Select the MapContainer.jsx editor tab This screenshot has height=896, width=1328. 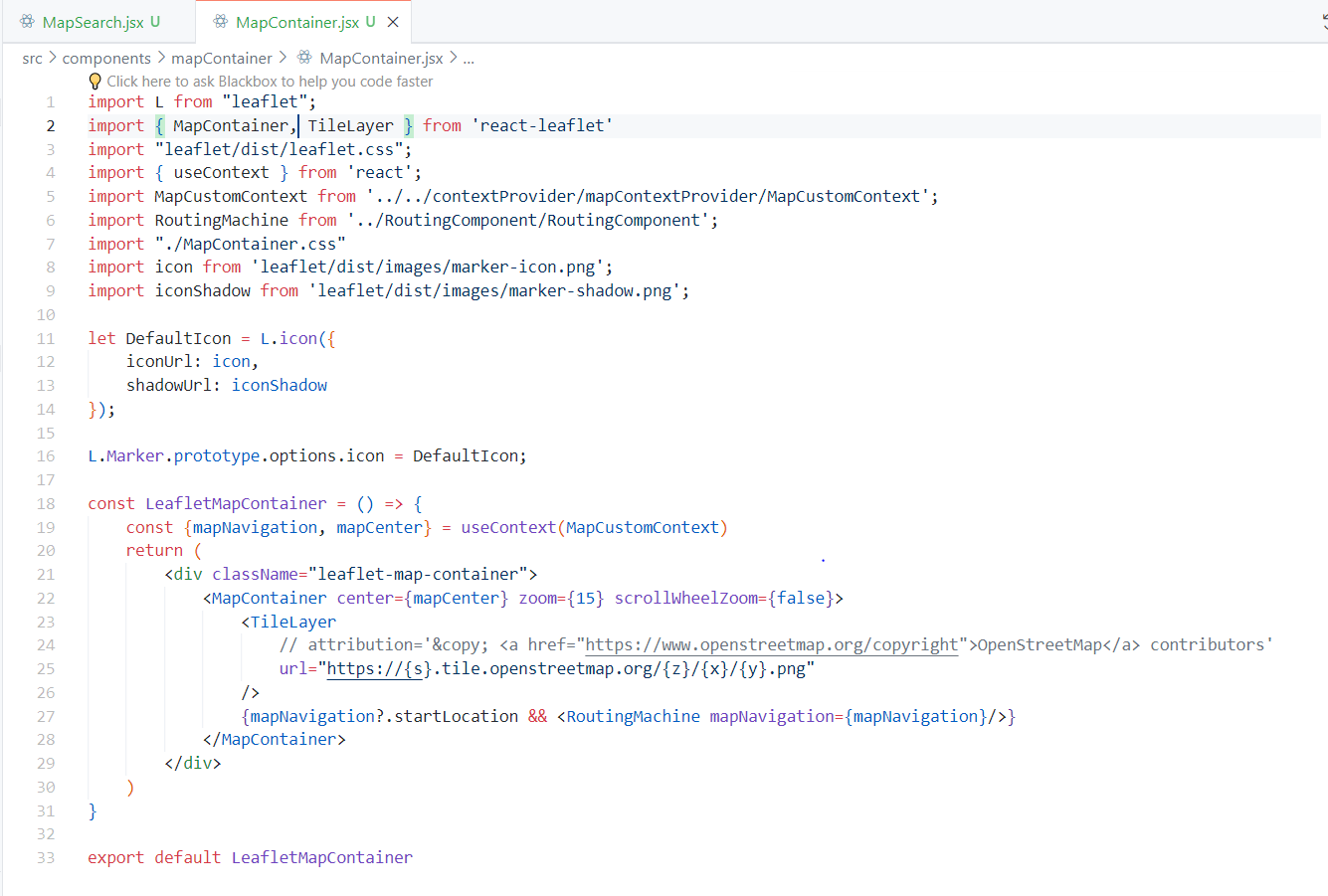[x=296, y=22]
